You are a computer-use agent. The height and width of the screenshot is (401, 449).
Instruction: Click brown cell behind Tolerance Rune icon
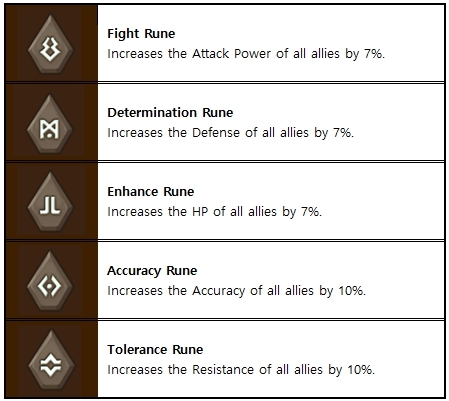(x=51, y=359)
